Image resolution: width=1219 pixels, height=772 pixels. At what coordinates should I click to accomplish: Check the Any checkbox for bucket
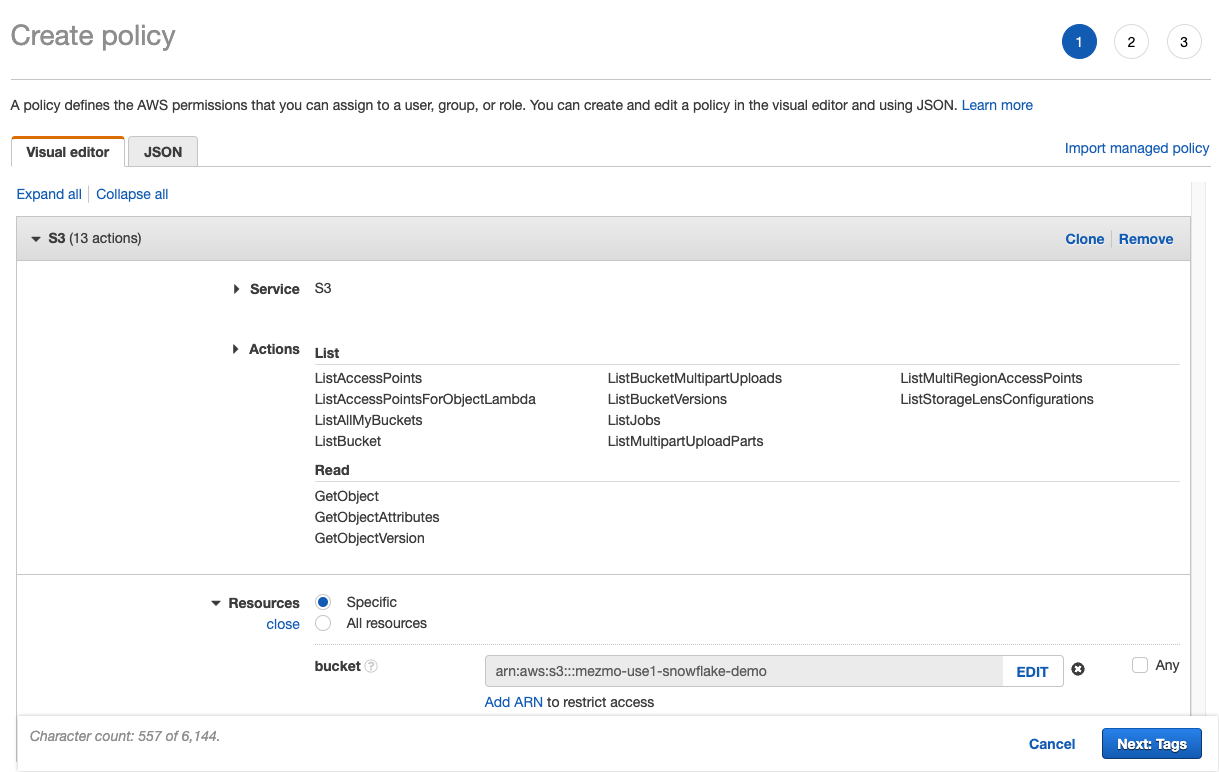pyautogui.click(x=1140, y=665)
